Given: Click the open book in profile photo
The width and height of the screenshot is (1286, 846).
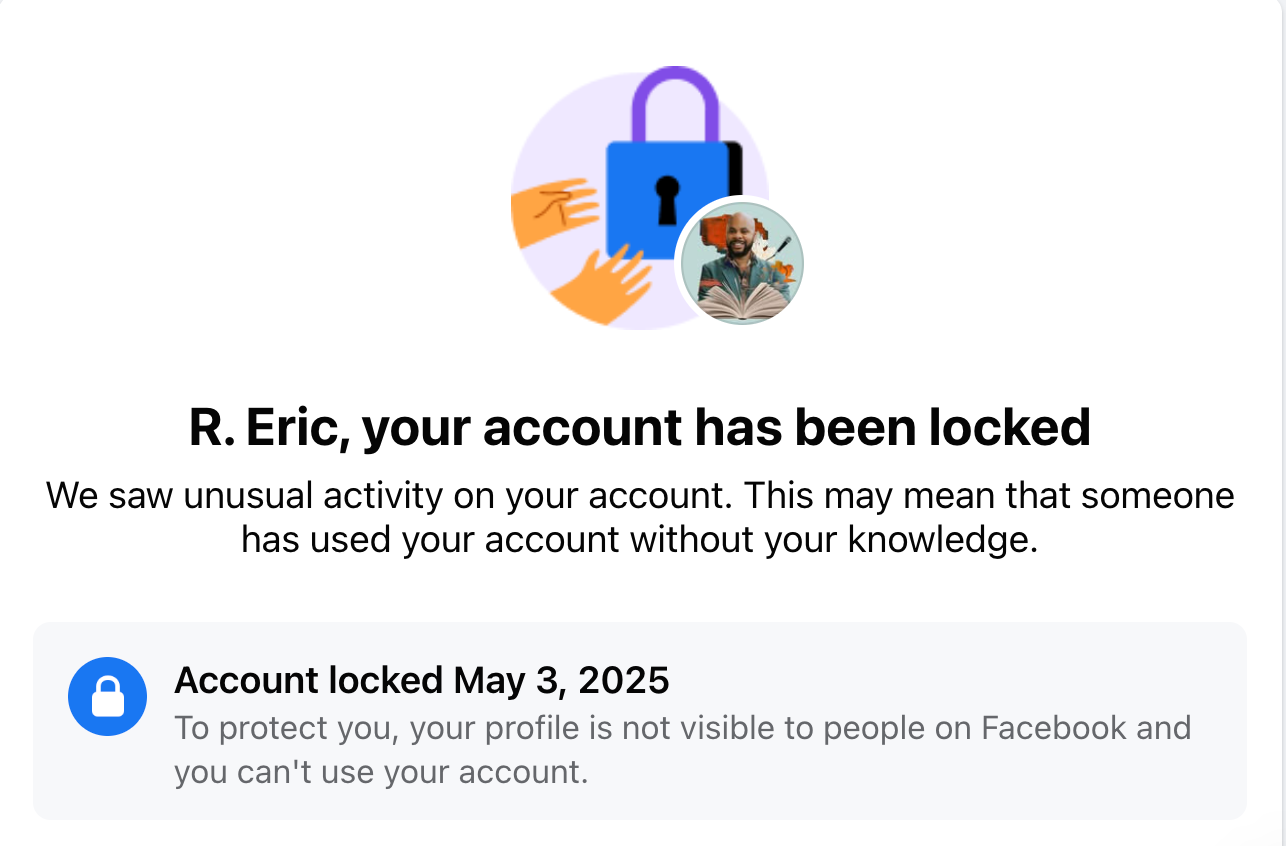Looking at the screenshot, I should click(742, 300).
